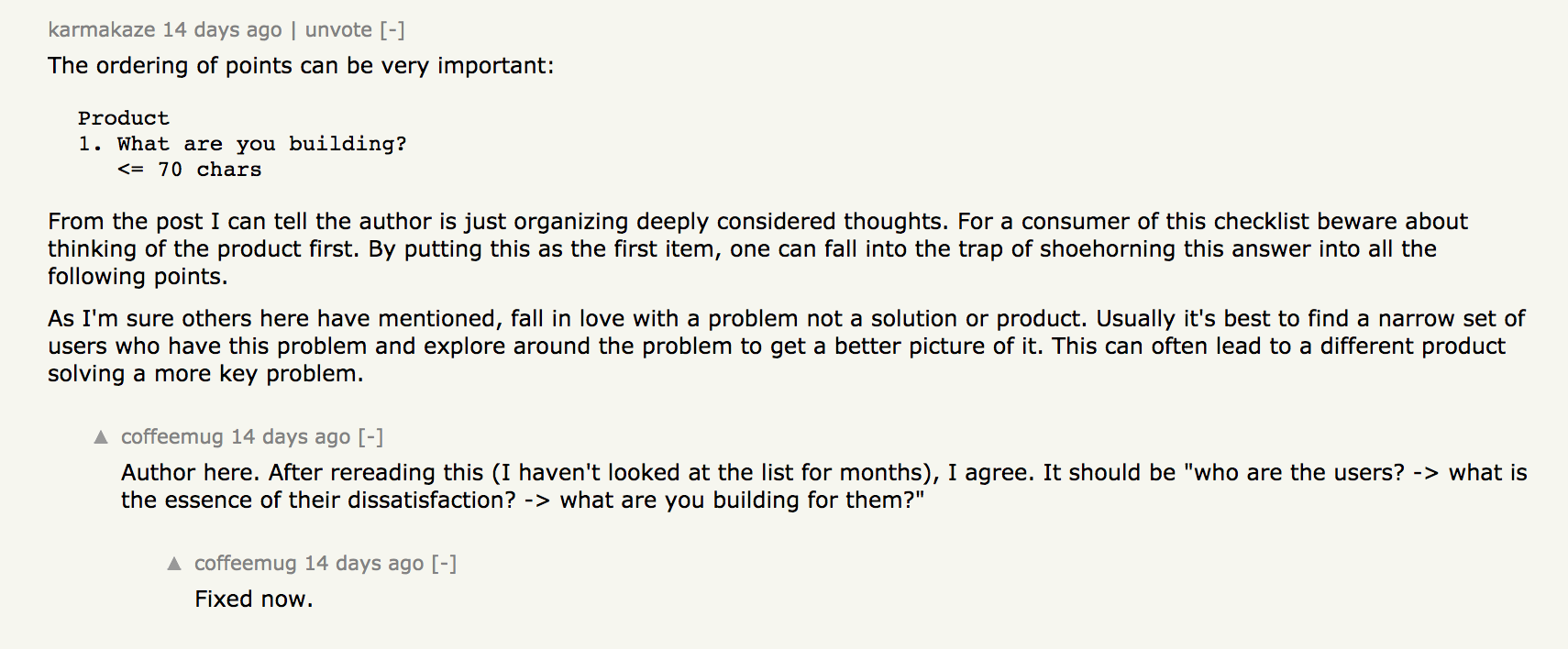Open karmakaze comment's "14 days ago" permalink

[x=222, y=30]
